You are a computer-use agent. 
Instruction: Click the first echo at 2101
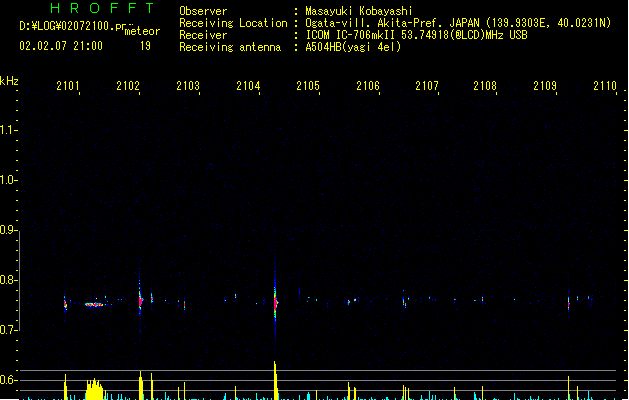click(65, 304)
